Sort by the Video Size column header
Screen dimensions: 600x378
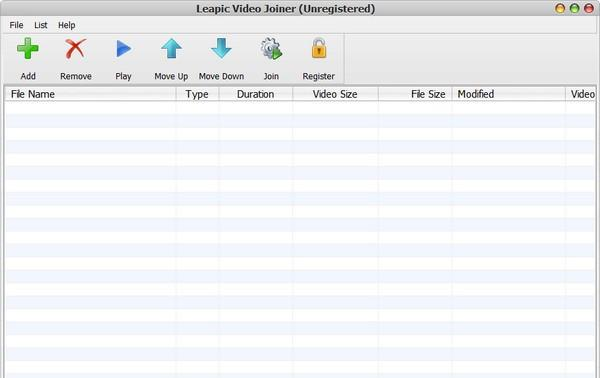[335, 94]
